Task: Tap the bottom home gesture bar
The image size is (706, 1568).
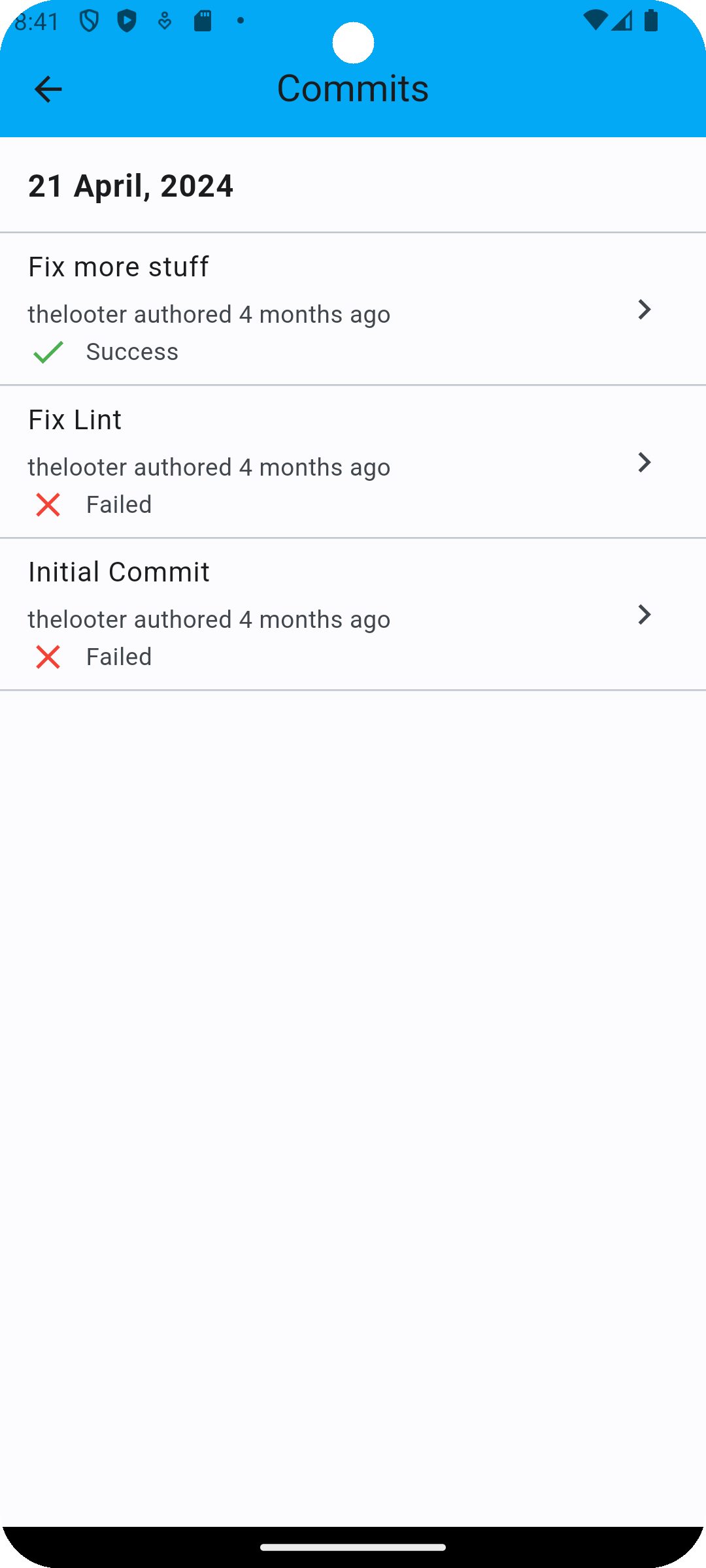Action: 353,1547
